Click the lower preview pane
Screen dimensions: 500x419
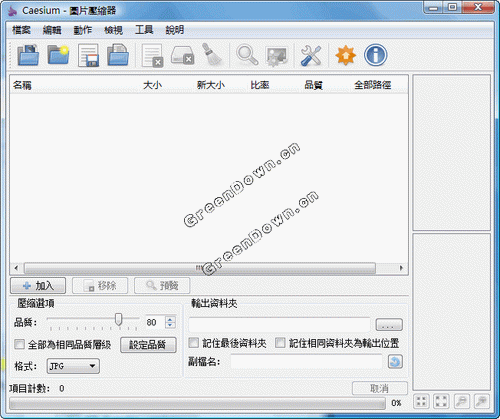(x=451, y=312)
